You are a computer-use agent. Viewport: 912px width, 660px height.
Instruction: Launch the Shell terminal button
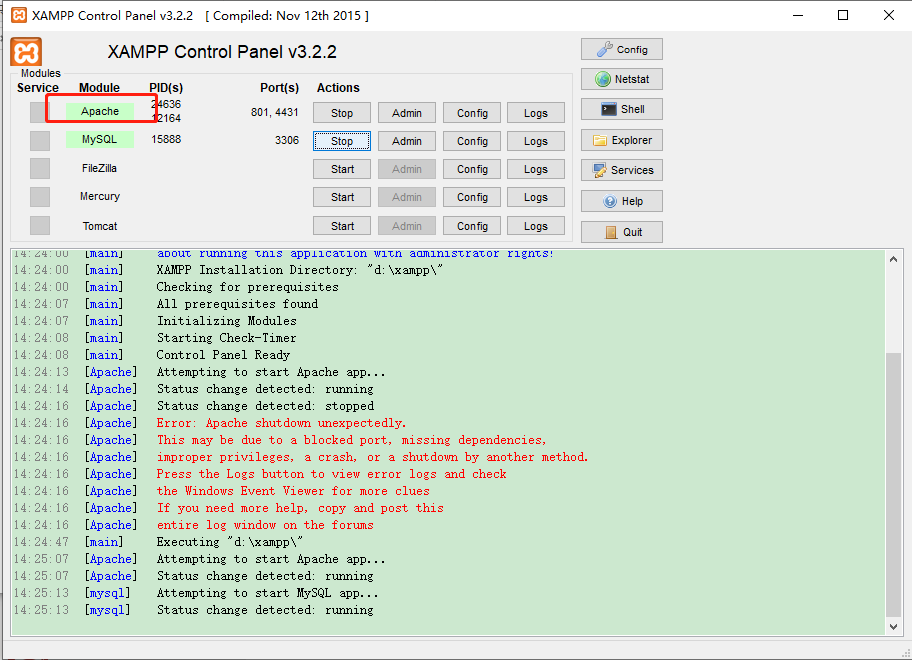(622, 109)
